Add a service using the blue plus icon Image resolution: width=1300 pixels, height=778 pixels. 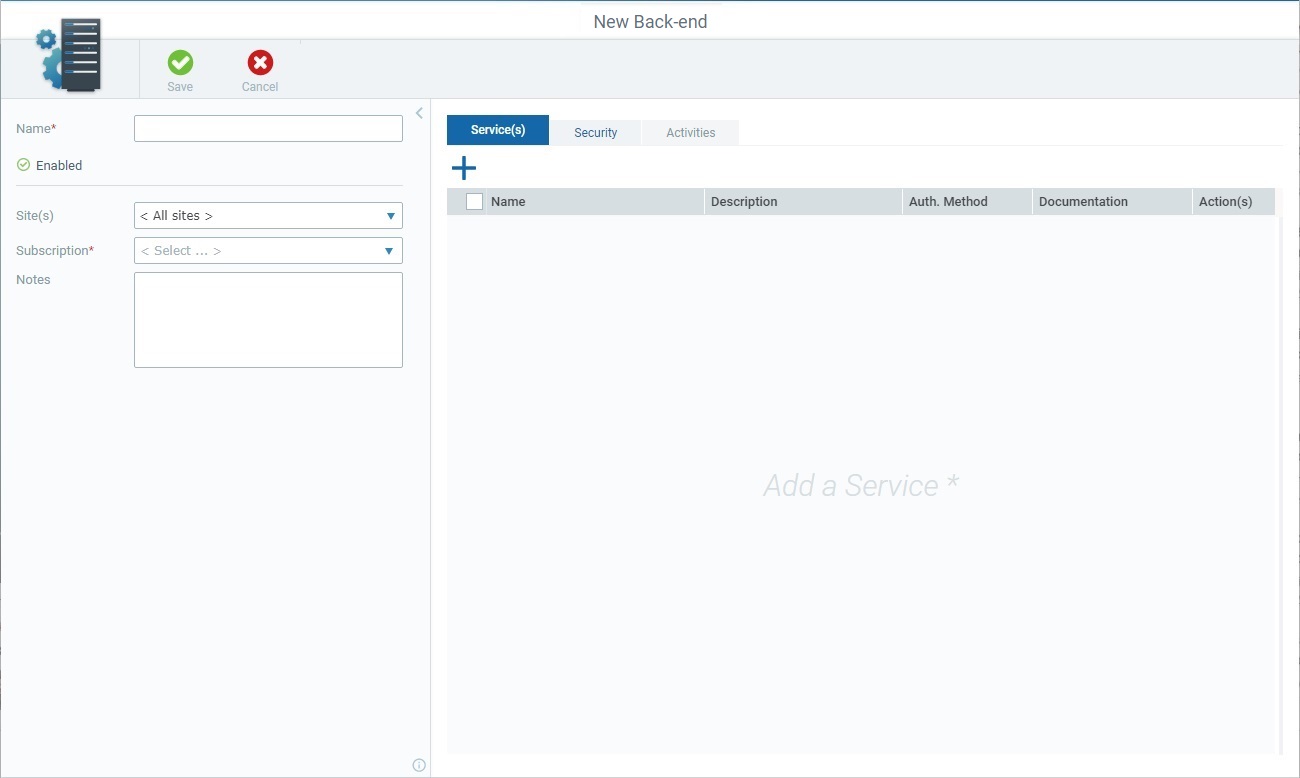[x=463, y=167]
